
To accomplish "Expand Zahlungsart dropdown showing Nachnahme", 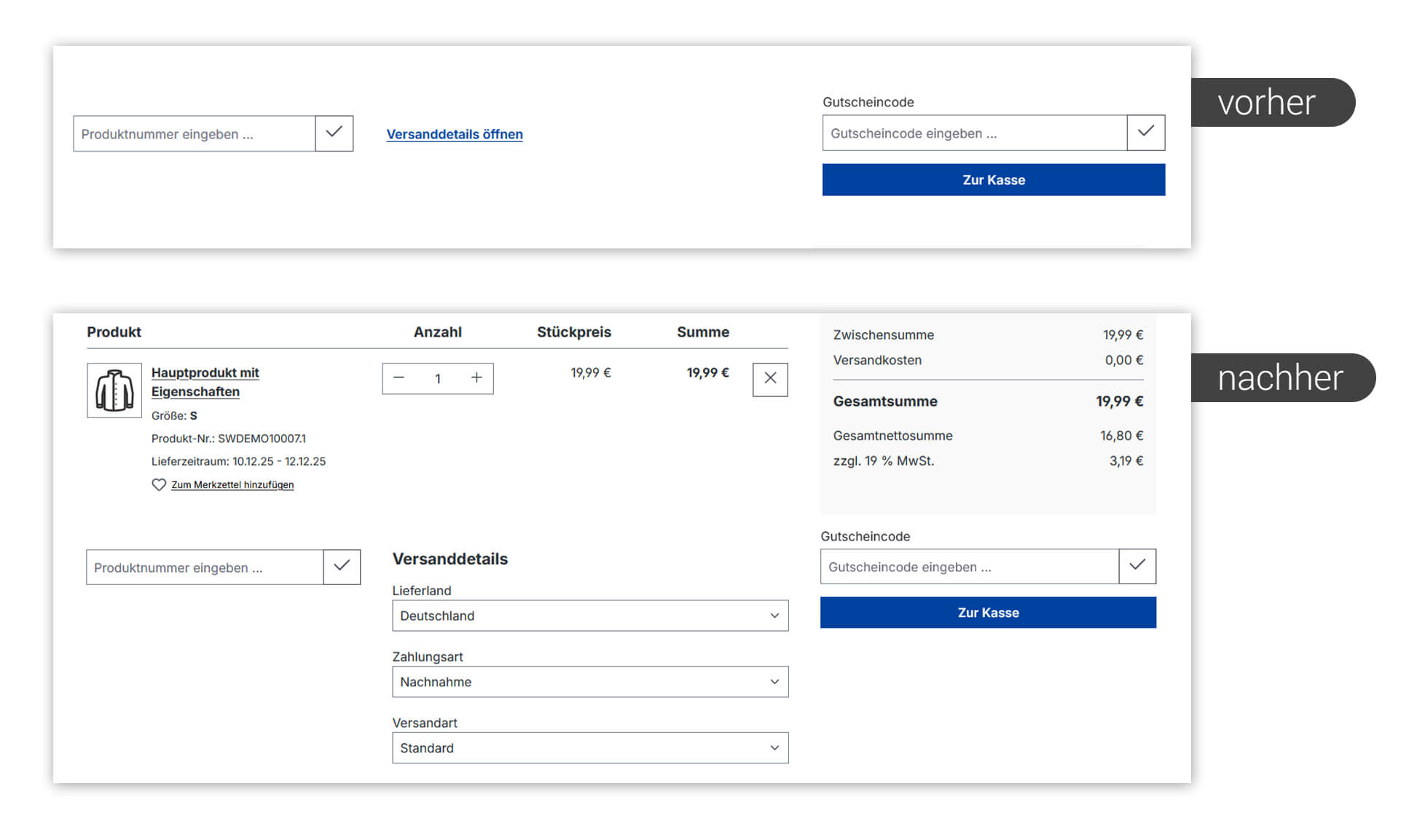I will [x=589, y=682].
